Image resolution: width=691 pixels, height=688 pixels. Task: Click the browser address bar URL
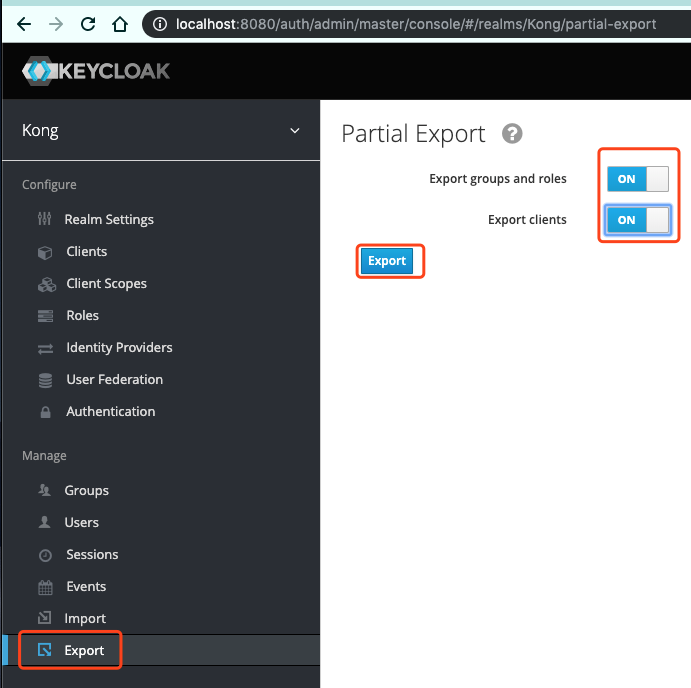click(416, 24)
